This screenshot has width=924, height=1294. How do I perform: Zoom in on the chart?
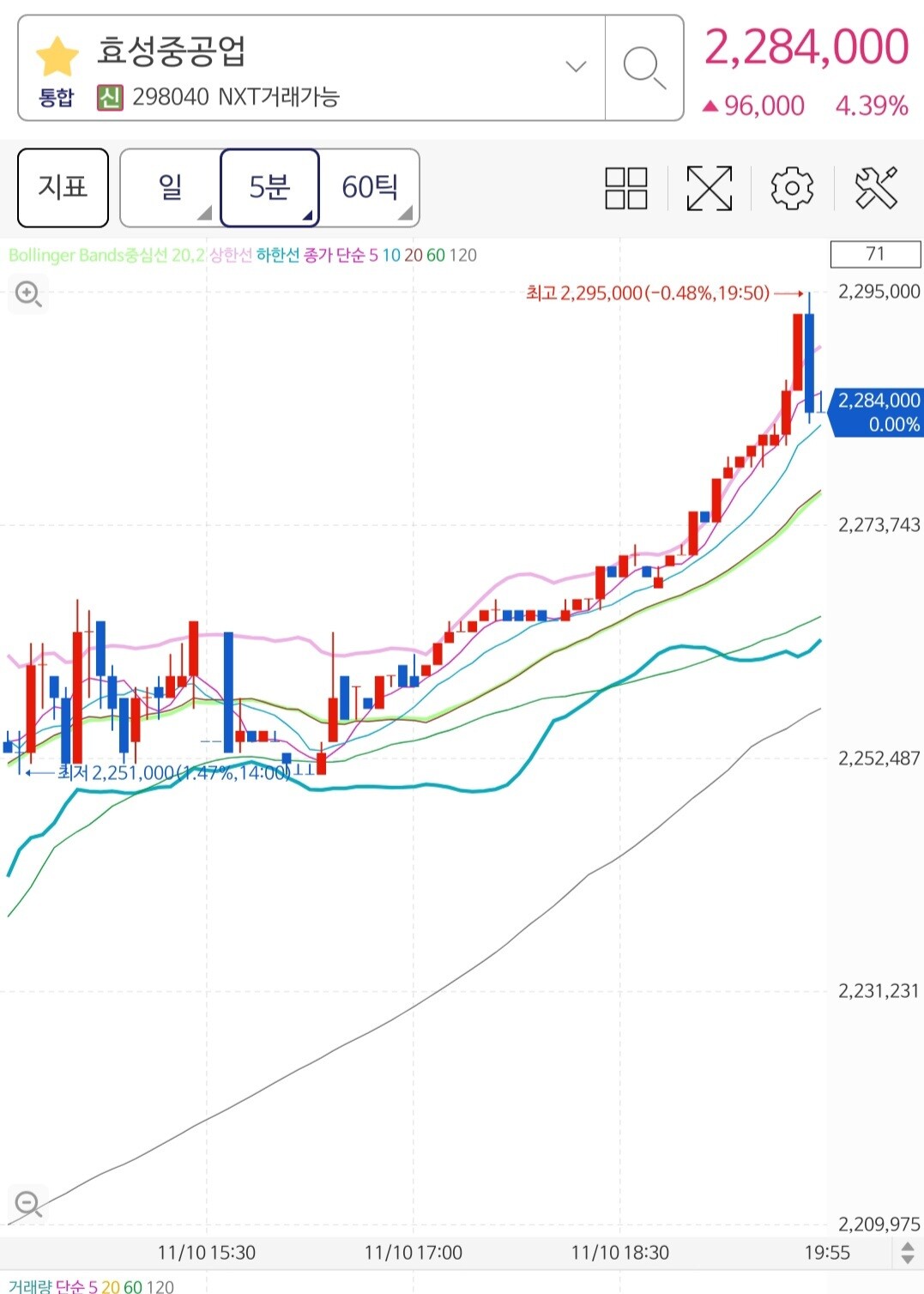pos(28,294)
